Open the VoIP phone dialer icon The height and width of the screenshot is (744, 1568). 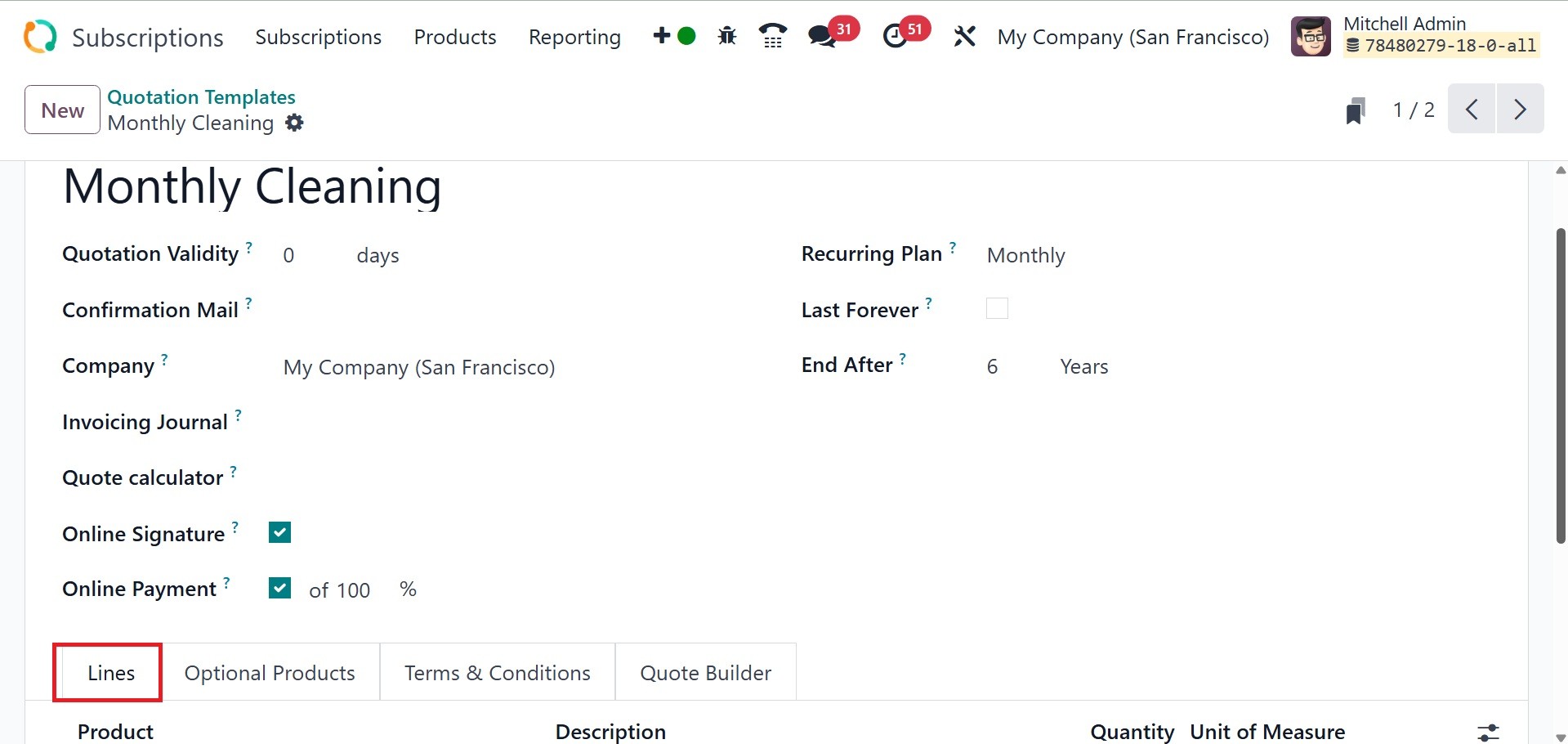[772, 37]
